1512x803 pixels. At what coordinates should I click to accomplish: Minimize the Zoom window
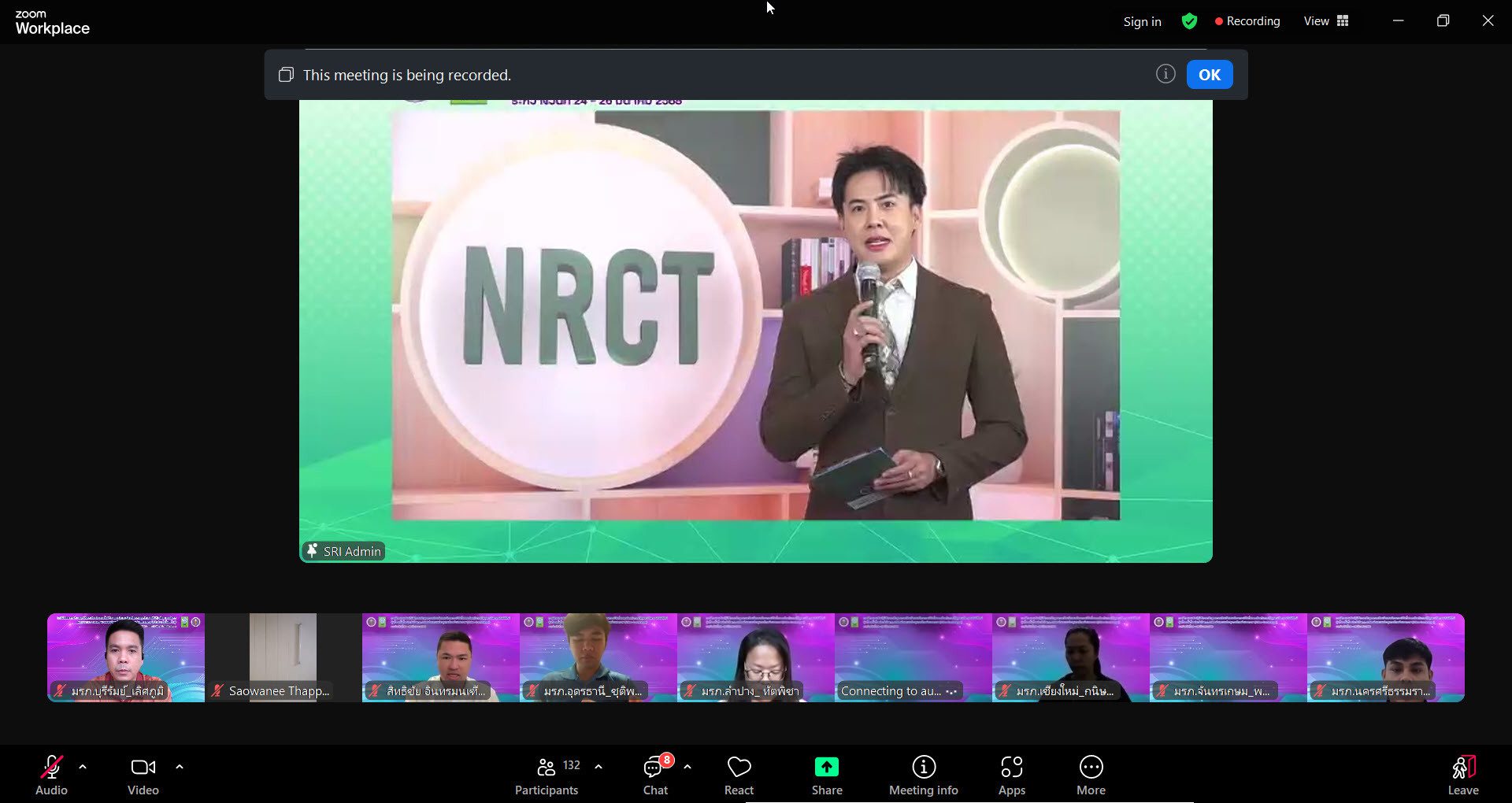(1398, 21)
